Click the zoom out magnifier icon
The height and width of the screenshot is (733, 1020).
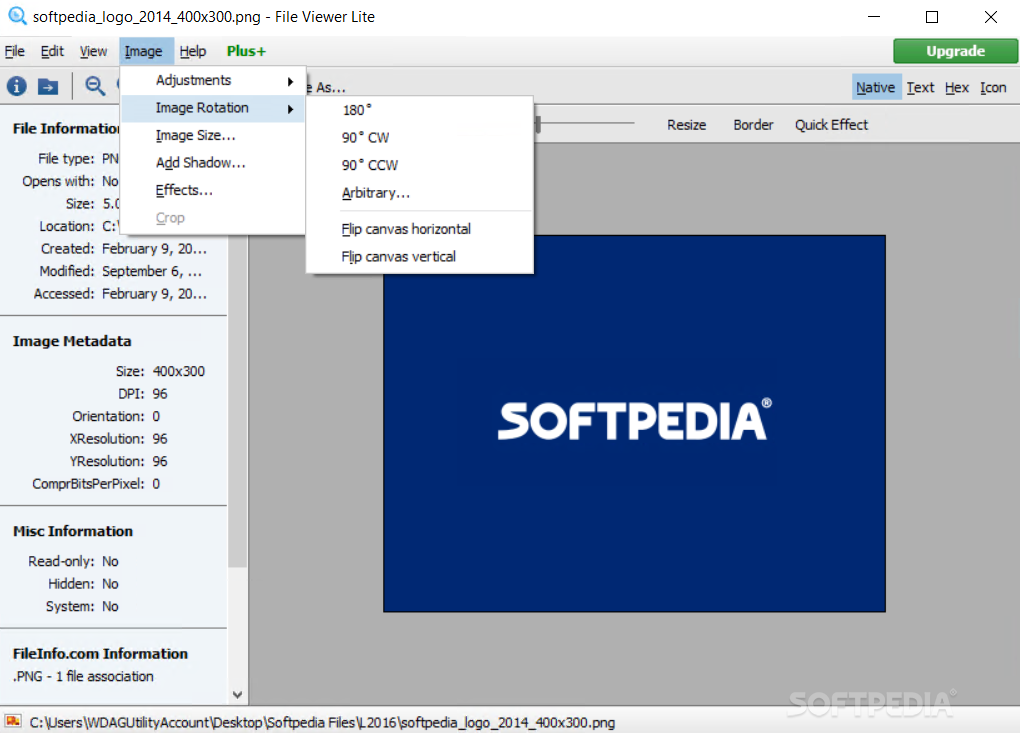tap(95, 86)
